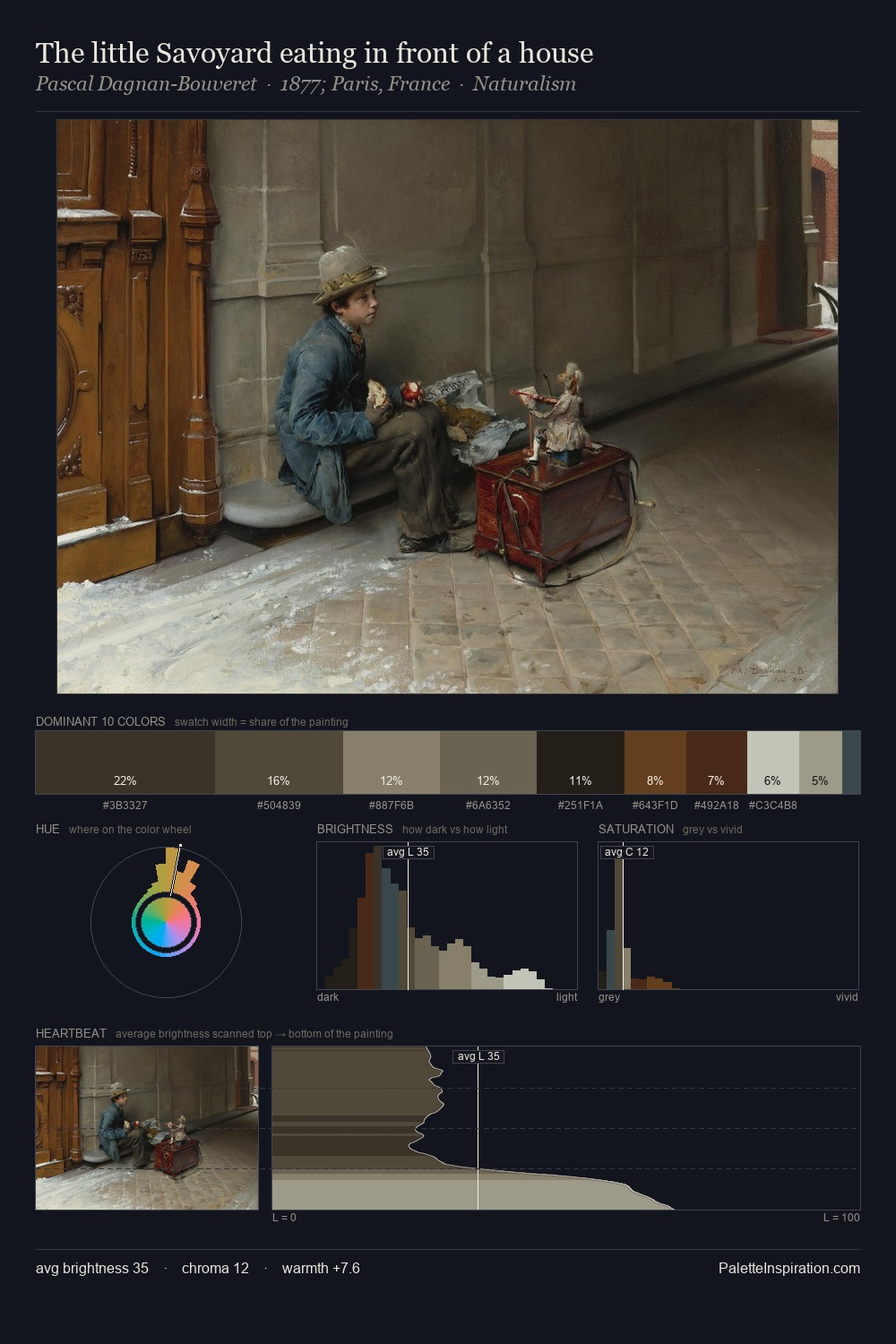Select the first 12% swatch #887F6B

(392, 762)
